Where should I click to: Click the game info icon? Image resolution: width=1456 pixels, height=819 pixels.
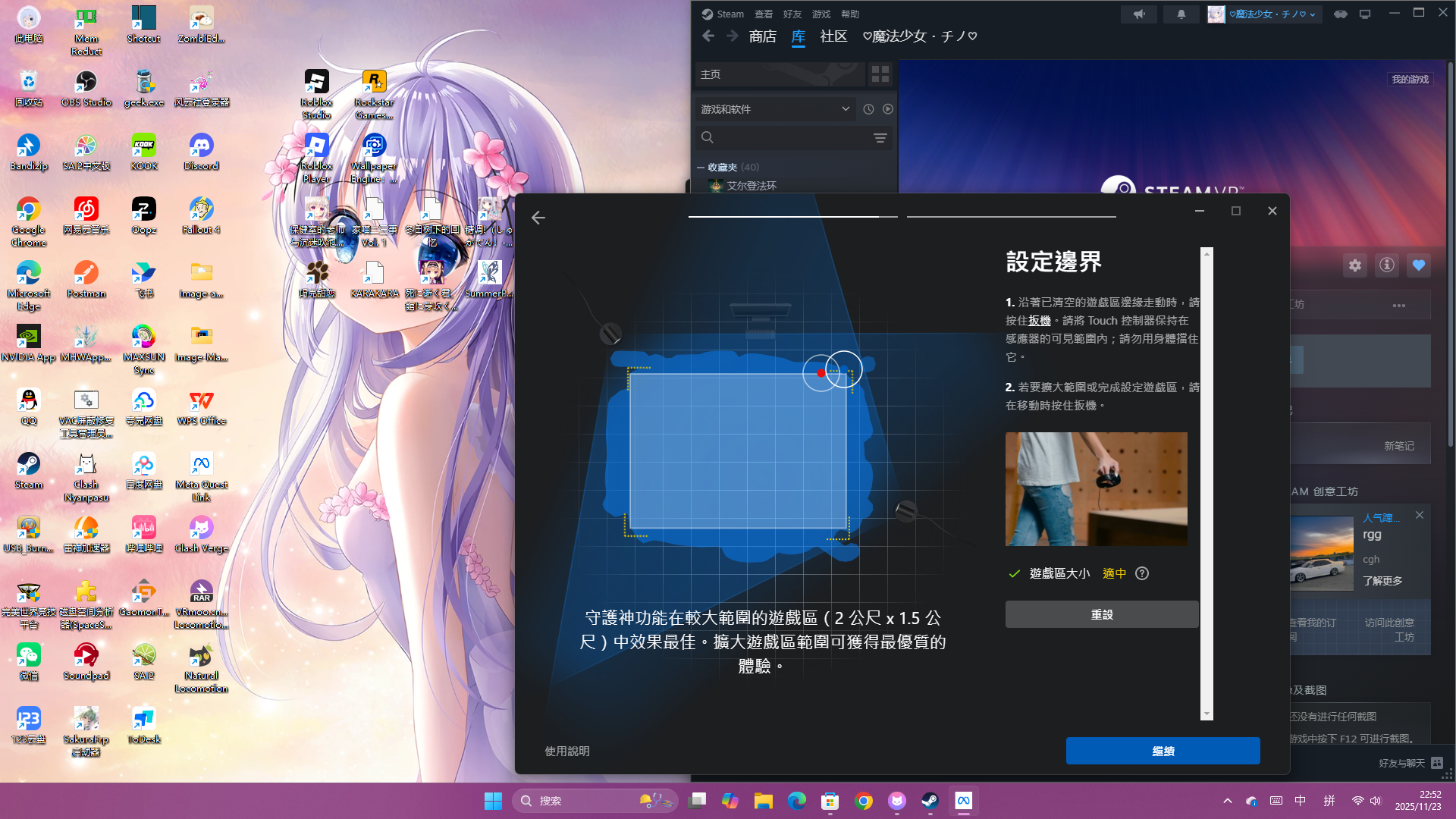[1387, 265]
